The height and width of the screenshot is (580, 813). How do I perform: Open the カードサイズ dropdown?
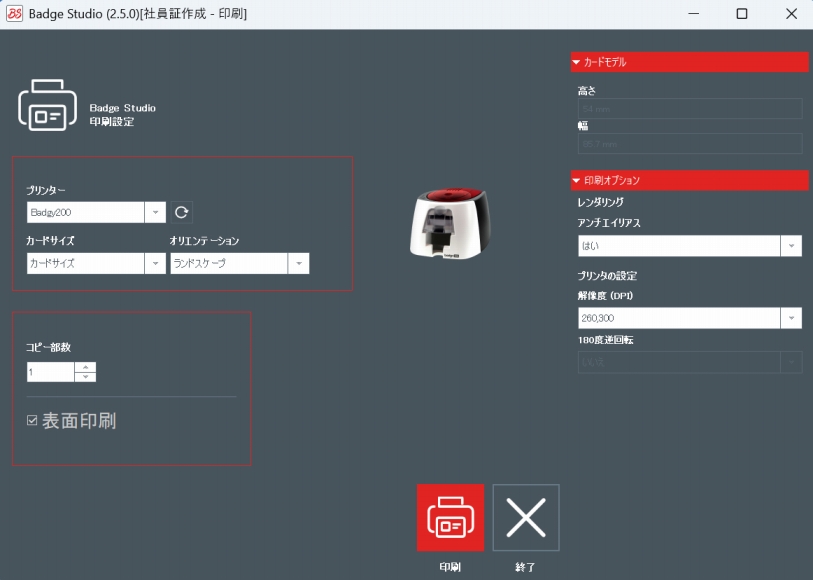pyautogui.click(x=155, y=263)
